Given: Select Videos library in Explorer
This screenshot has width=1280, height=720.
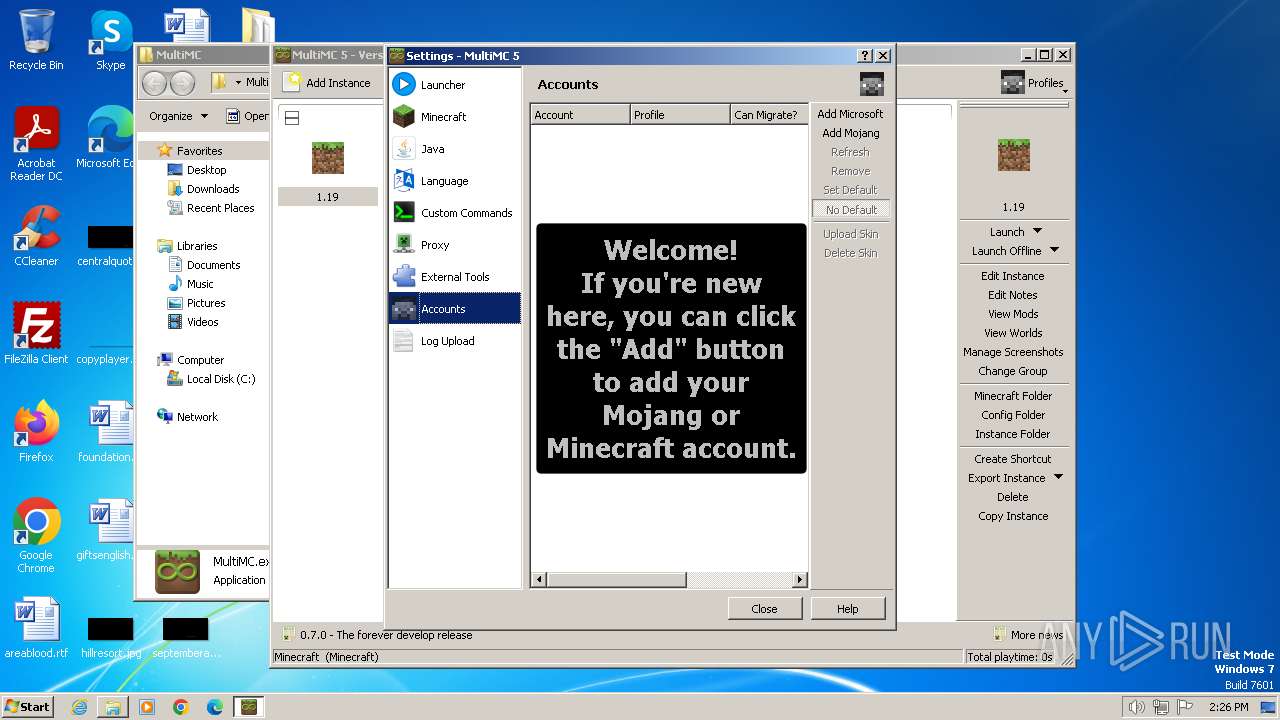Looking at the screenshot, I should click(x=202, y=322).
